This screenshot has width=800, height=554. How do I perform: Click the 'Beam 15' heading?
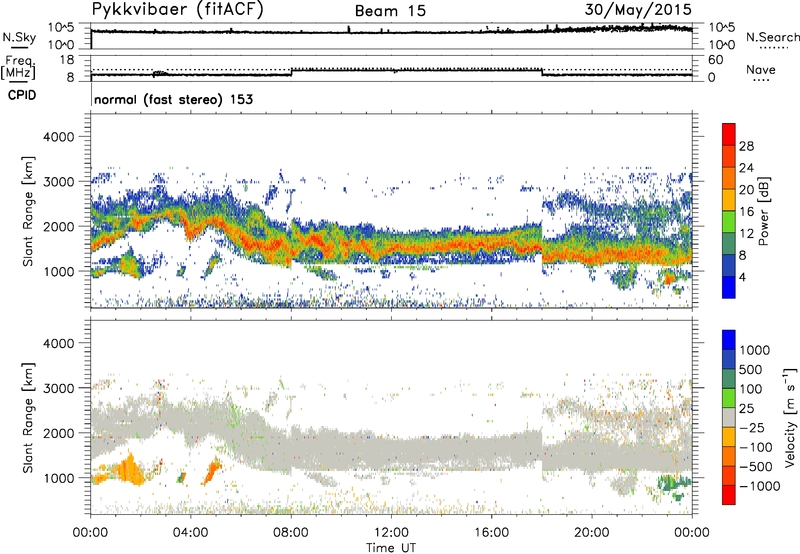point(390,11)
